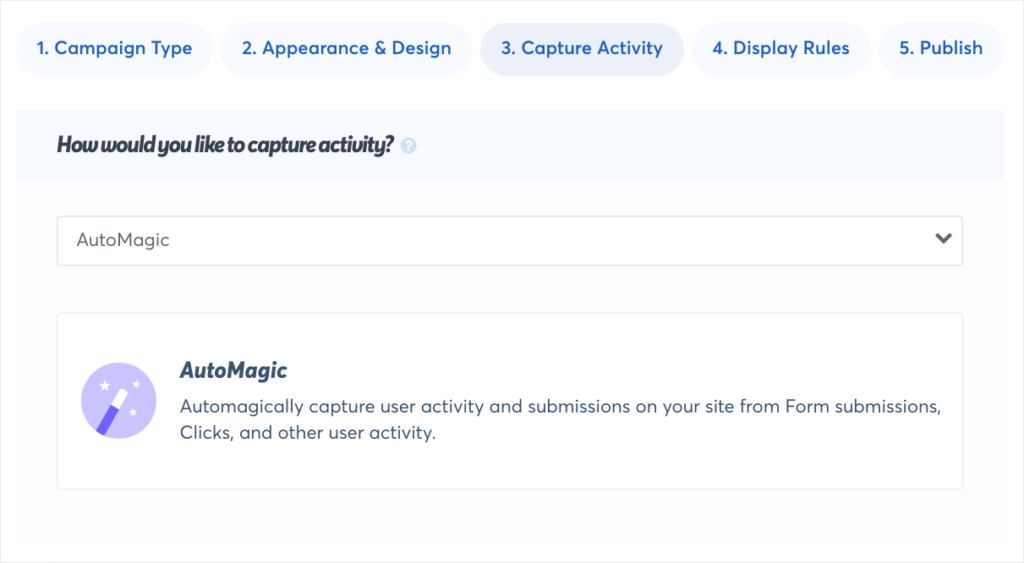1024x563 pixels.
Task: Click 'Clicks, and other user activity' line
Action: point(308,432)
